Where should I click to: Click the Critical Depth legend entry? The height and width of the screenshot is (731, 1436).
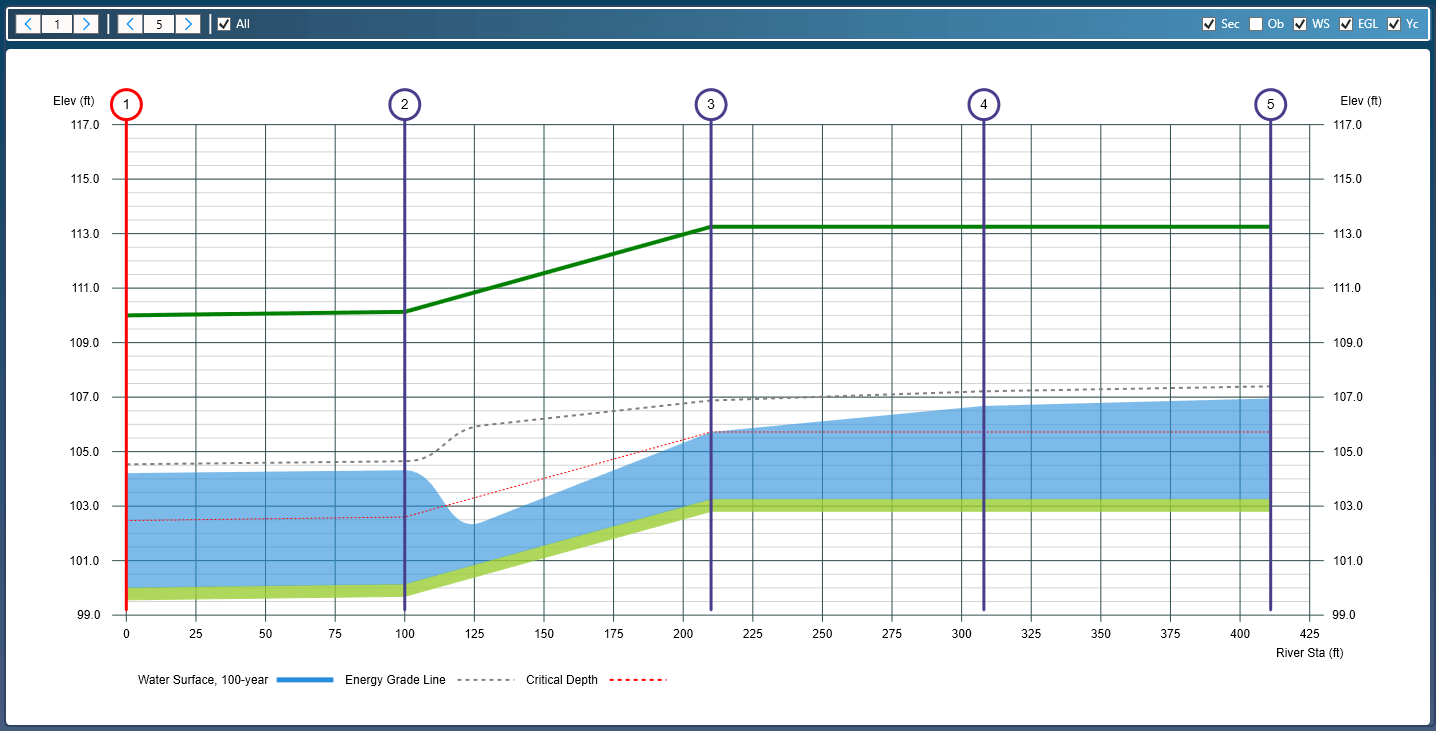pyautogui.click(x=562, y=679)
